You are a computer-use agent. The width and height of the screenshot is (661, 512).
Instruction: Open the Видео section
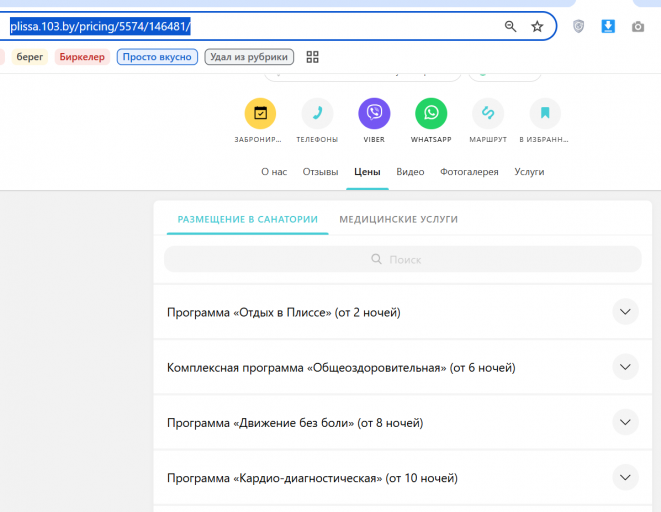(x=410, y=172)
